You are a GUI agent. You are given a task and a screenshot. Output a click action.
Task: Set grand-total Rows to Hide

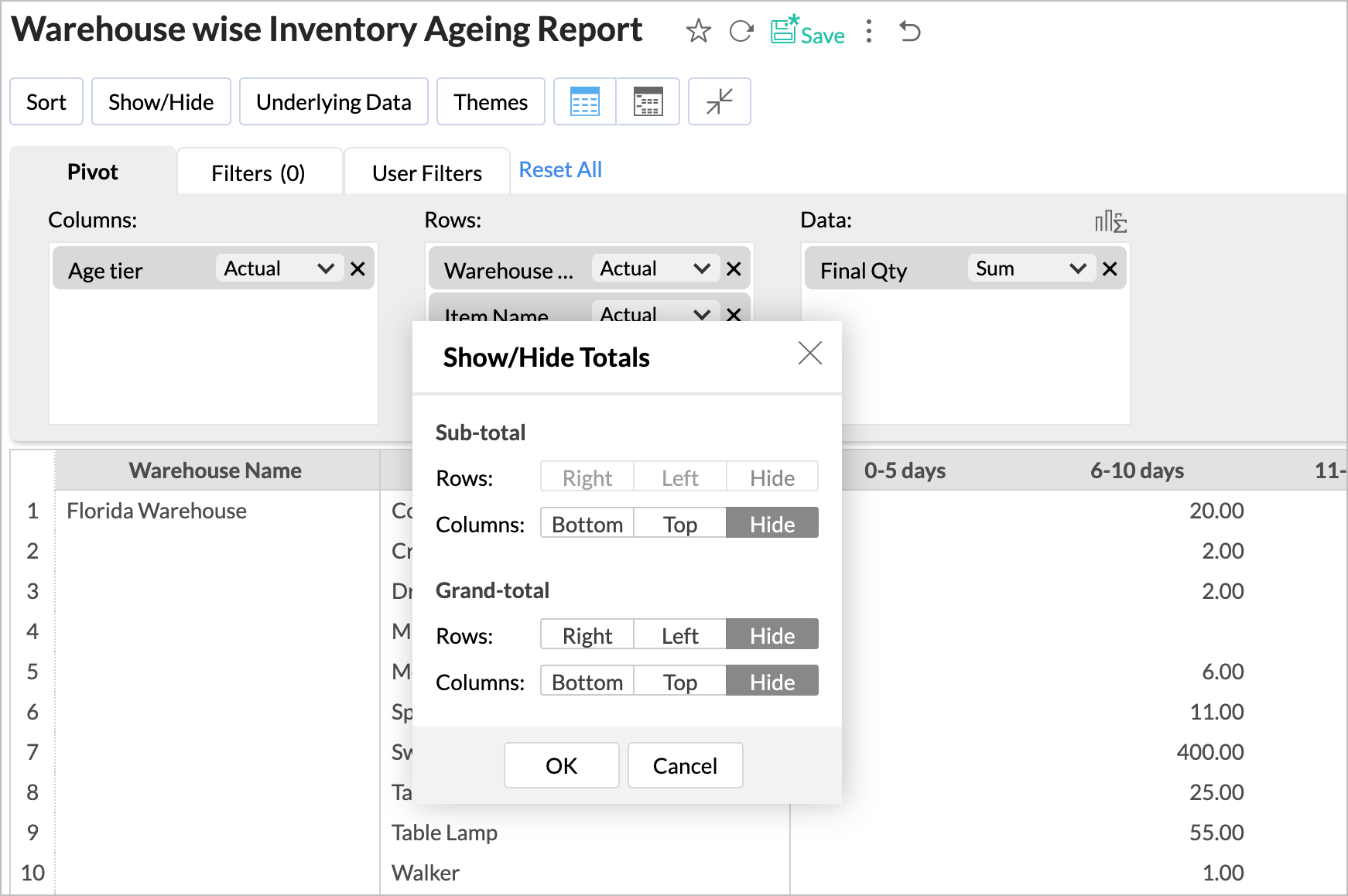(772, 635)
